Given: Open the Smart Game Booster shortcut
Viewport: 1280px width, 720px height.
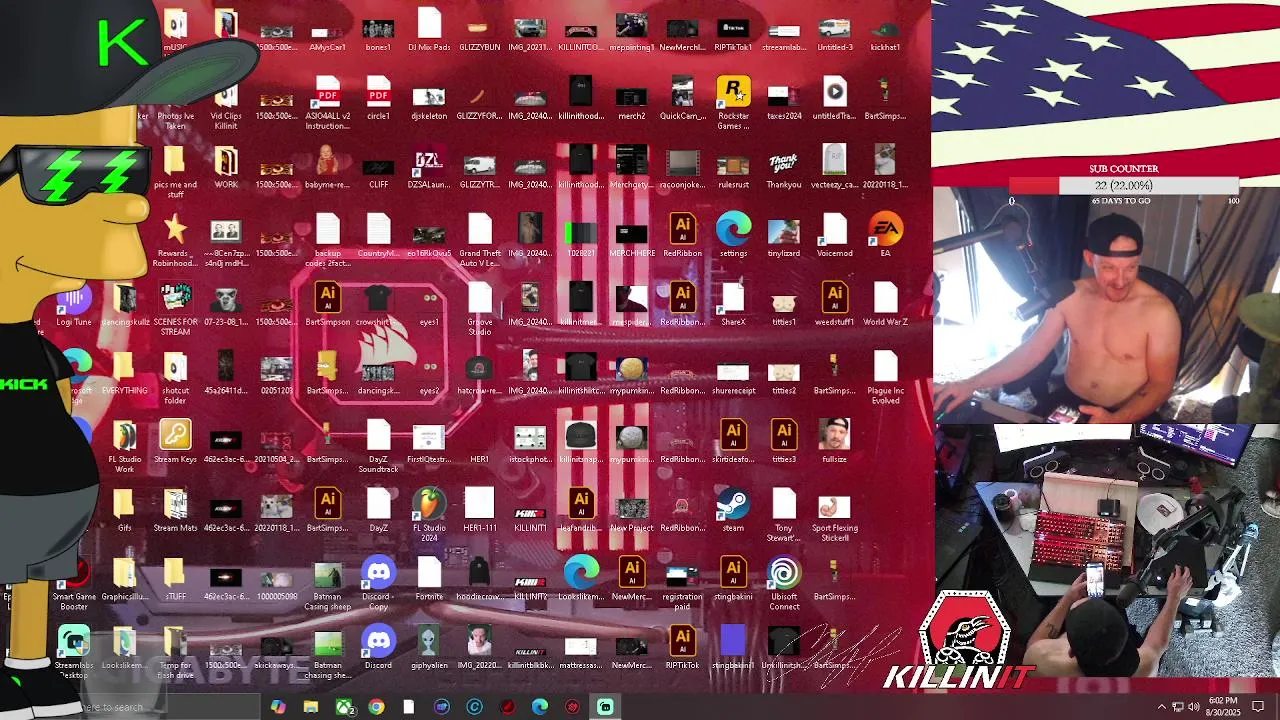Looking at the screenshot, I should point(74,573).
